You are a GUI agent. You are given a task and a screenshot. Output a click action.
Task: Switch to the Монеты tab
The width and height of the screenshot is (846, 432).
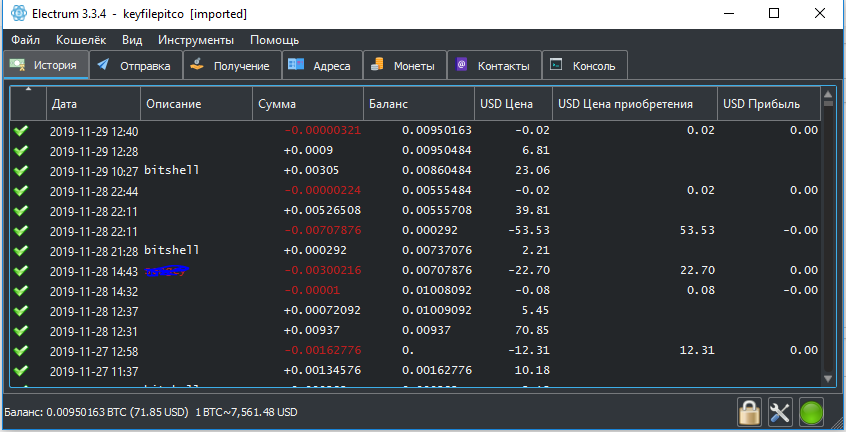[405, 65]
